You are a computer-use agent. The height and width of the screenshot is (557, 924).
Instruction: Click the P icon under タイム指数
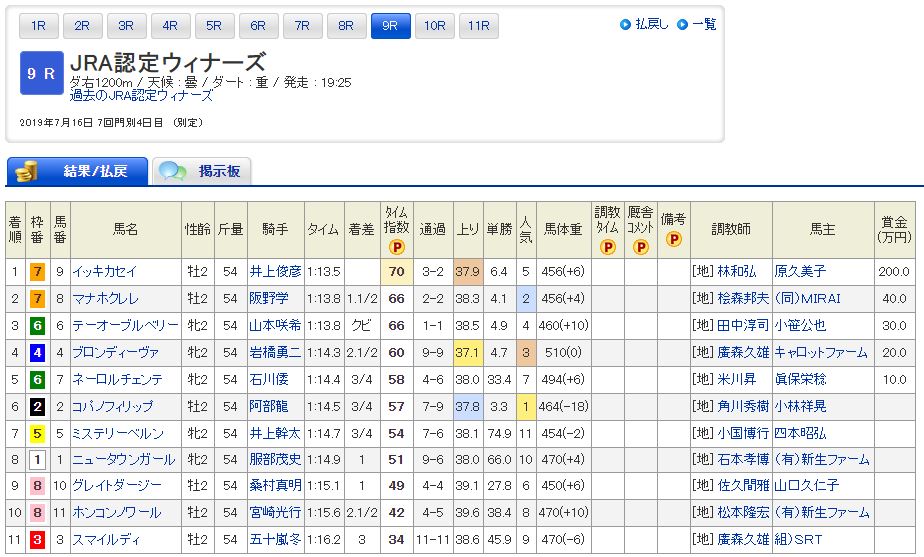coord(397,247)
